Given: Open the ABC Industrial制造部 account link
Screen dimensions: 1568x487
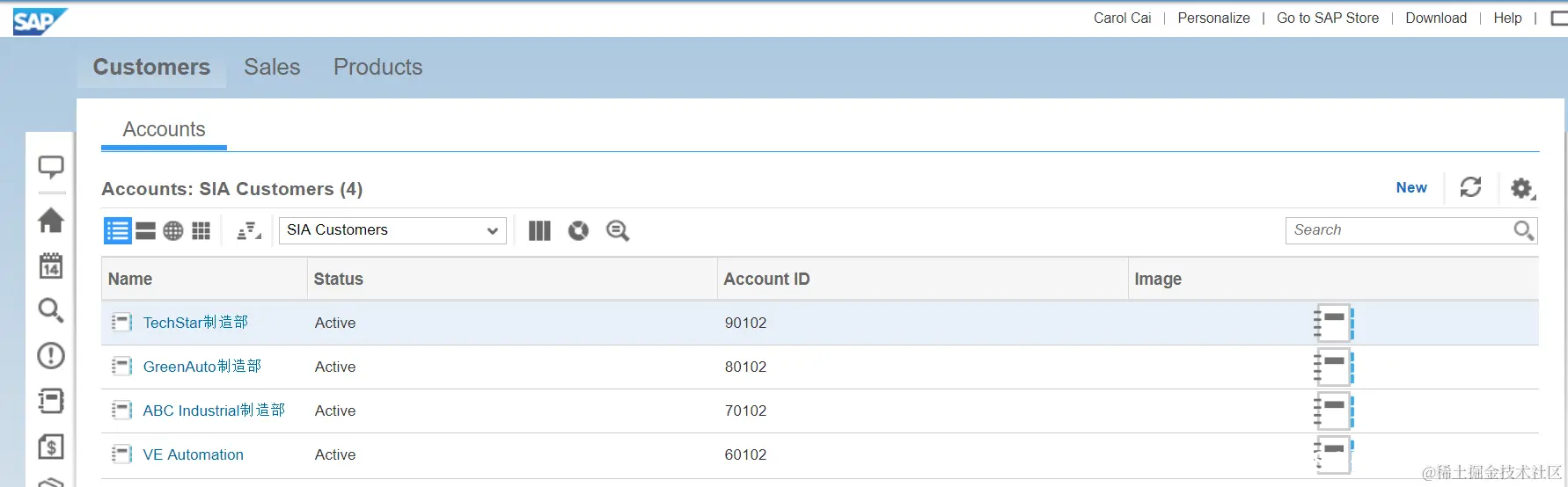Looking at the screenshot, I should point(214,411).
